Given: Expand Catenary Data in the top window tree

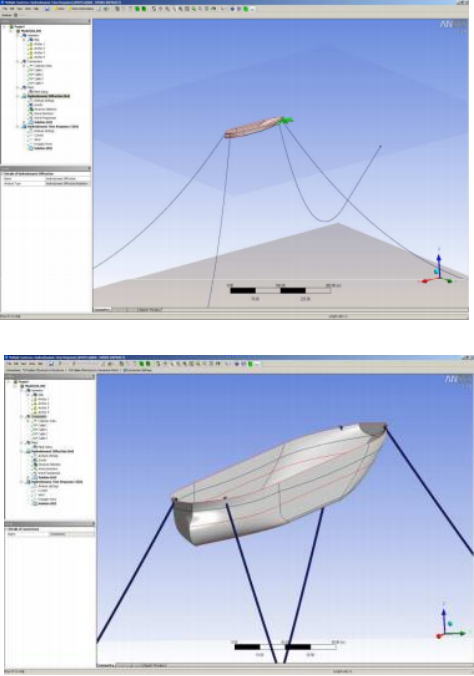Looking at the screenshot, I should (24, 66).
